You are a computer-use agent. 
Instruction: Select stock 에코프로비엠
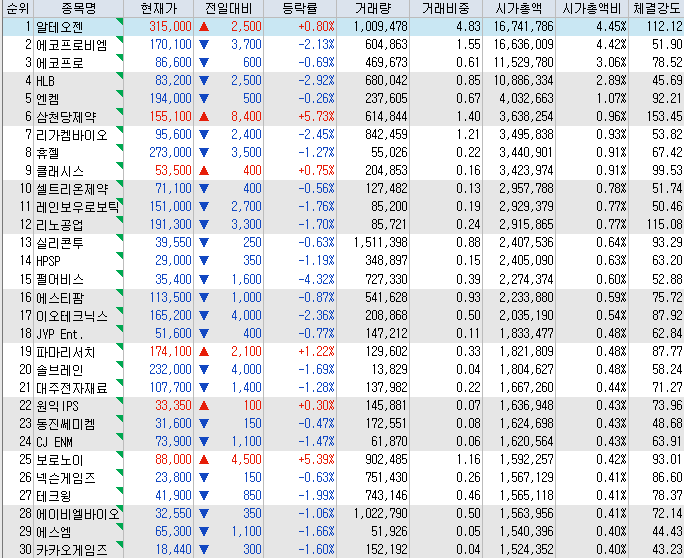point(72,45)
